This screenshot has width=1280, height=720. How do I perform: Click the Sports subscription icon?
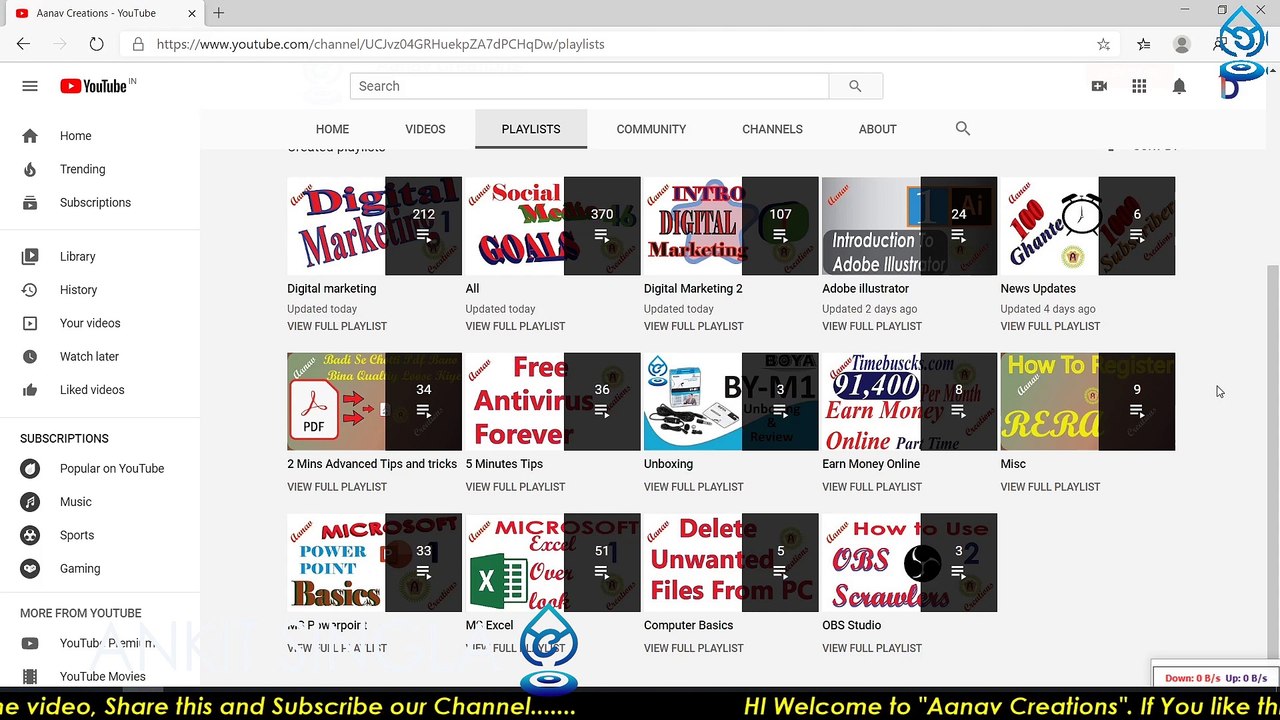click(x=31, y=535)
